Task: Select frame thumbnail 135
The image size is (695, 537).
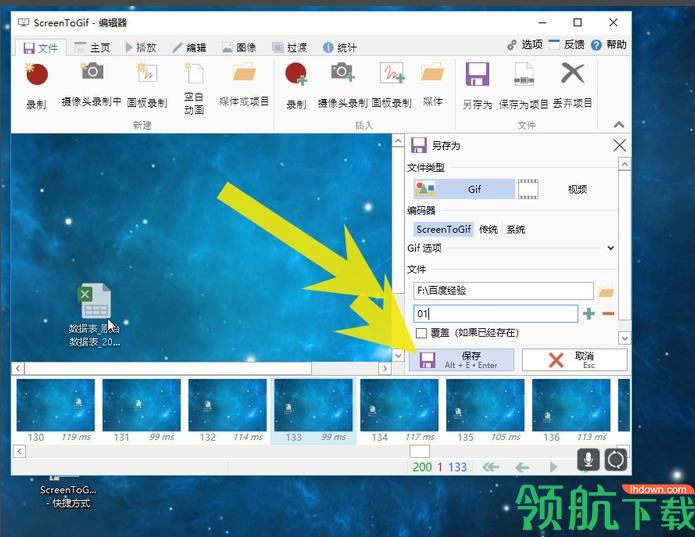Action: click(485, 411)
